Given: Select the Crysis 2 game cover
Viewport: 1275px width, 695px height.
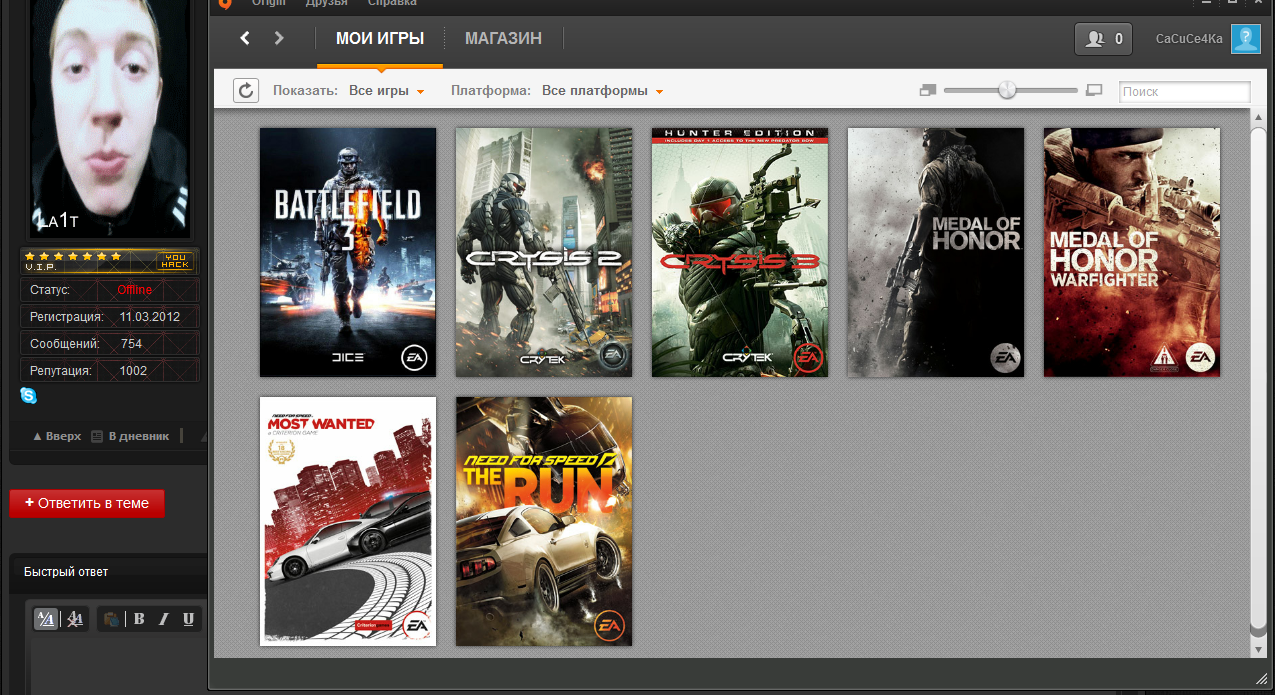Looking at the screenshot, I should coord(544,252).
